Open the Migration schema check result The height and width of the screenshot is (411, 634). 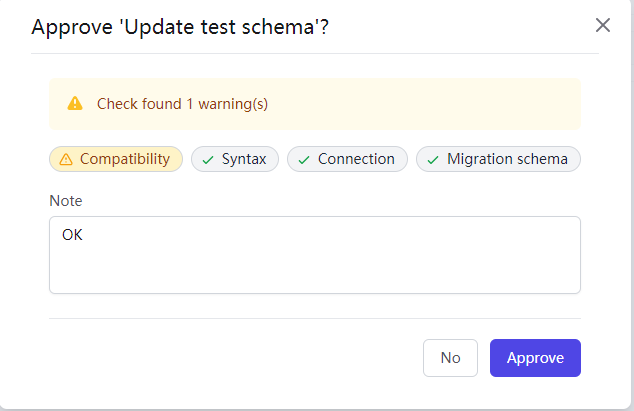[499, 159]
